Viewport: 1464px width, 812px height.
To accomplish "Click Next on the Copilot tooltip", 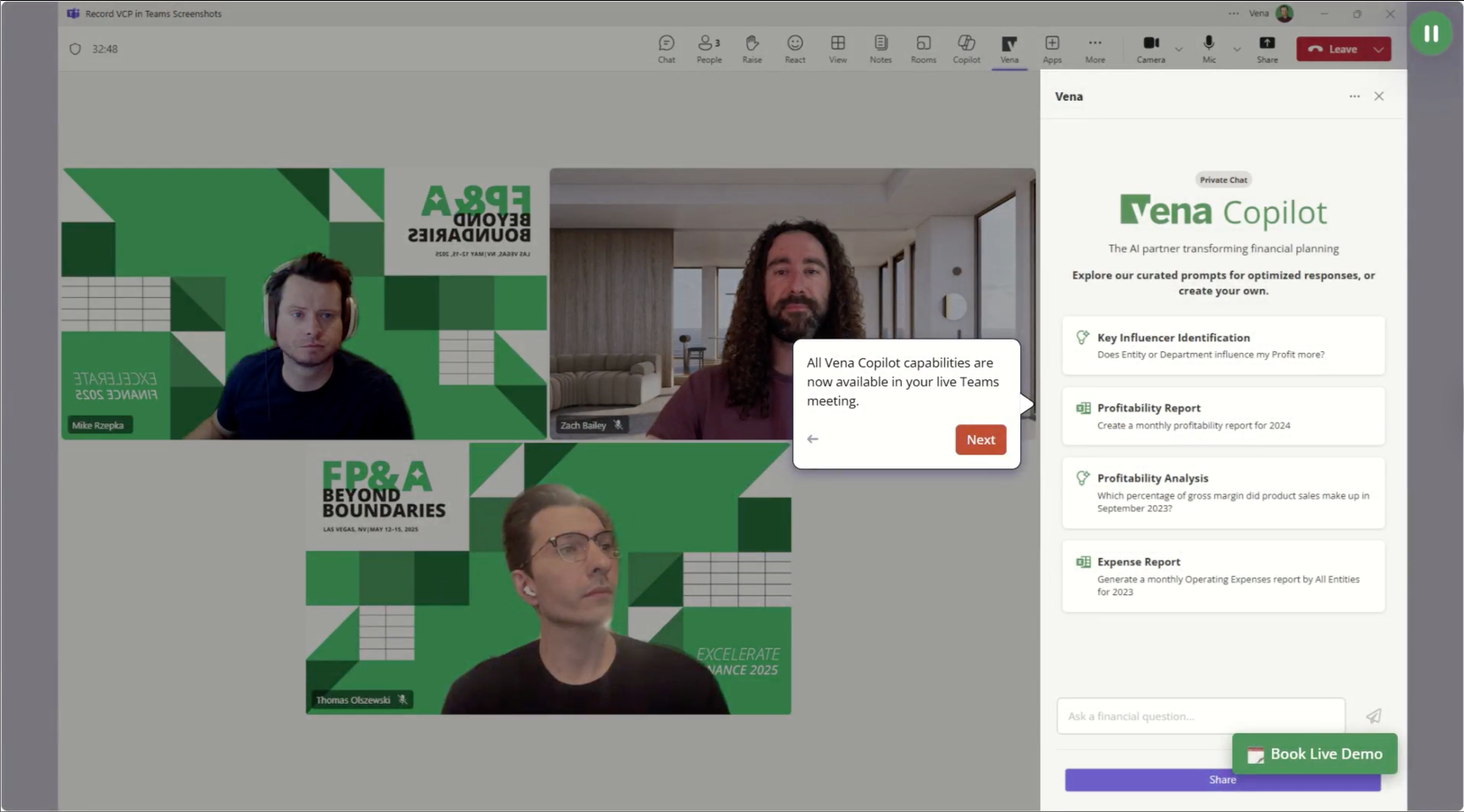I will 980,439.
